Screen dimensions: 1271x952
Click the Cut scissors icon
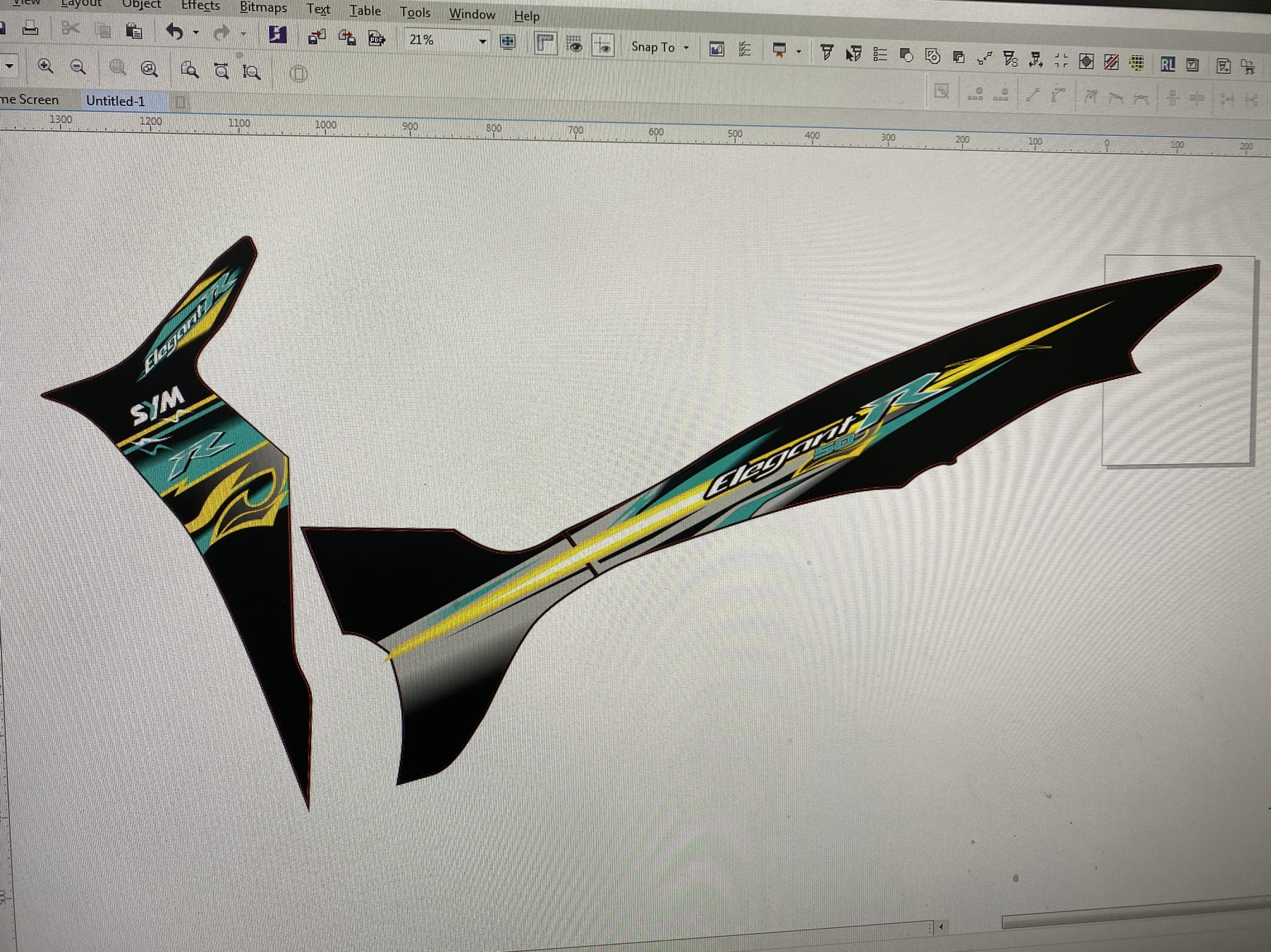pos(71,28)
